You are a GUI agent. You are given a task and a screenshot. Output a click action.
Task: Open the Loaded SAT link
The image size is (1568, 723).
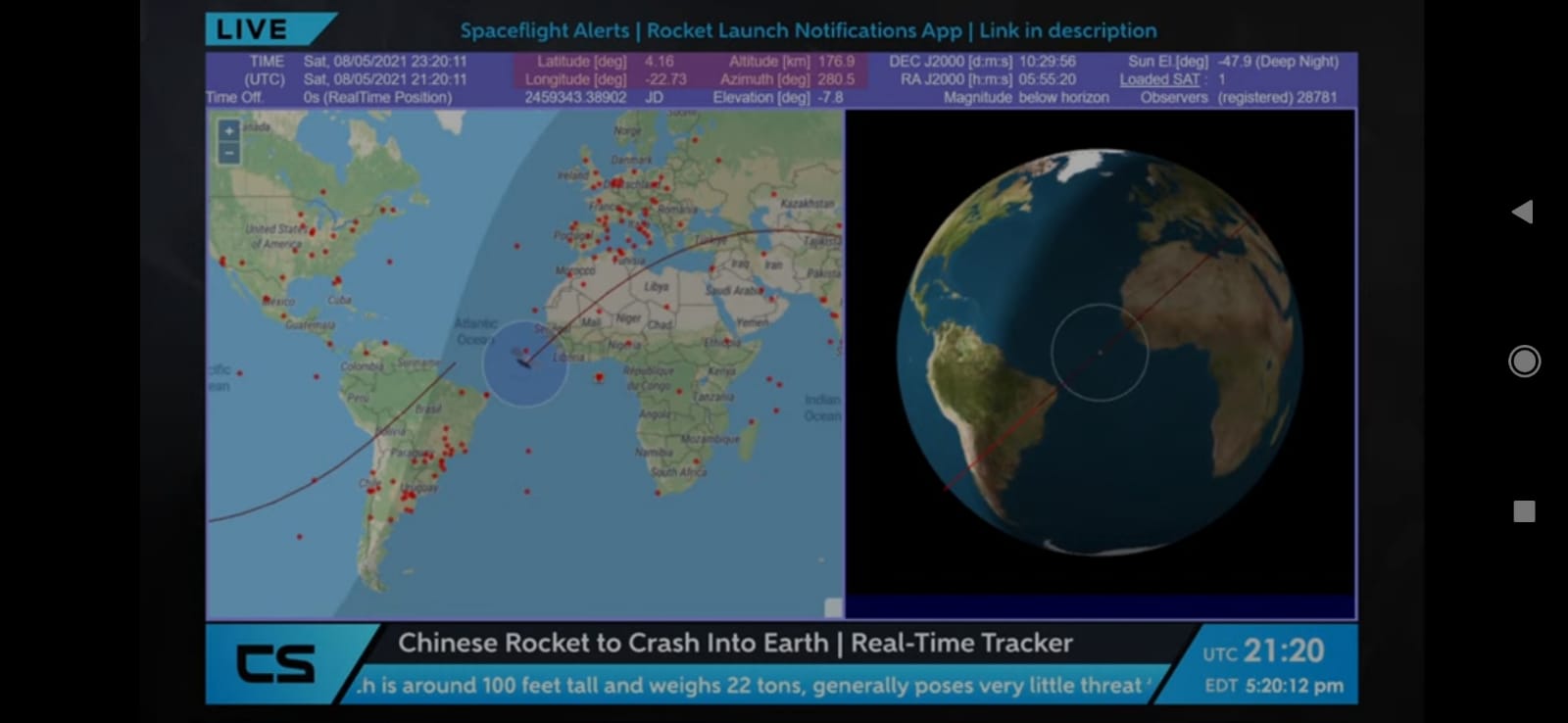[x=1159, y=79]
